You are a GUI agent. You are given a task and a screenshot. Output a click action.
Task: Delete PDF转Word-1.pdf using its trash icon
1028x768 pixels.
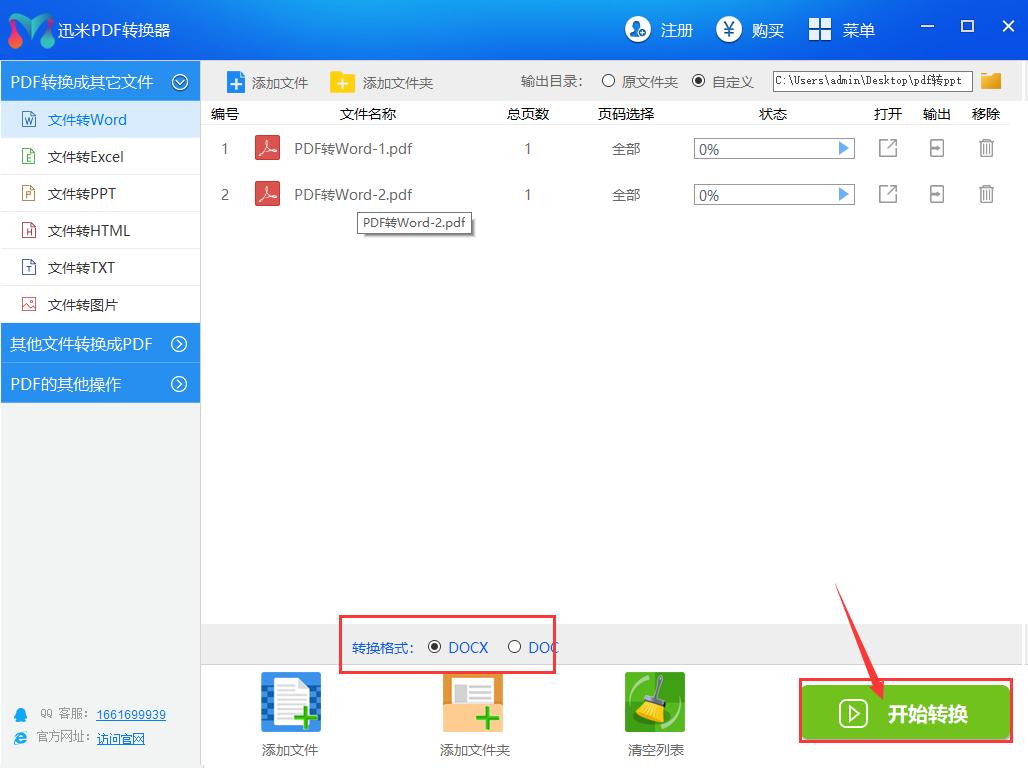[x=986, y=148]
